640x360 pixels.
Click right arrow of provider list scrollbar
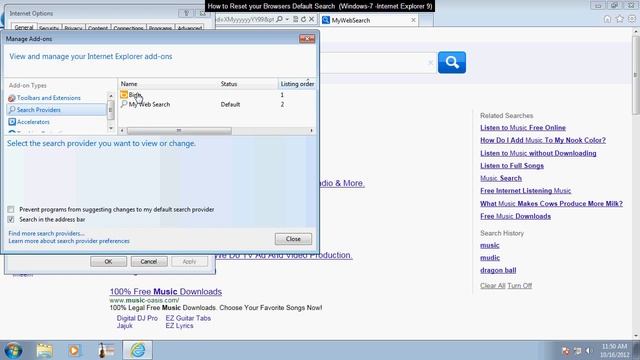click(311, 131)
